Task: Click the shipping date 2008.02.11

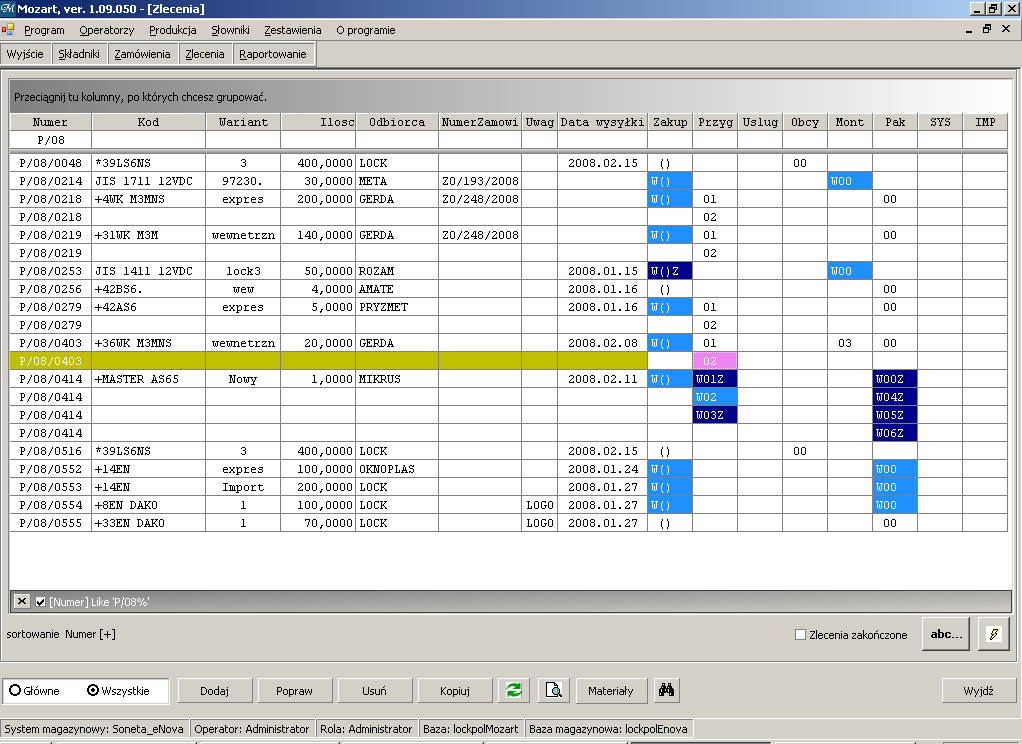Action: 602,379
